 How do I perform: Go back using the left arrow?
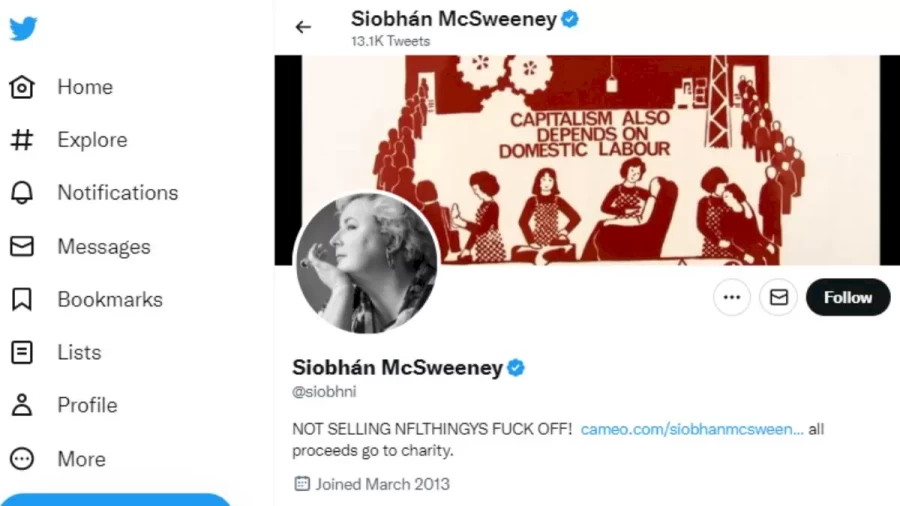[303, 27]
